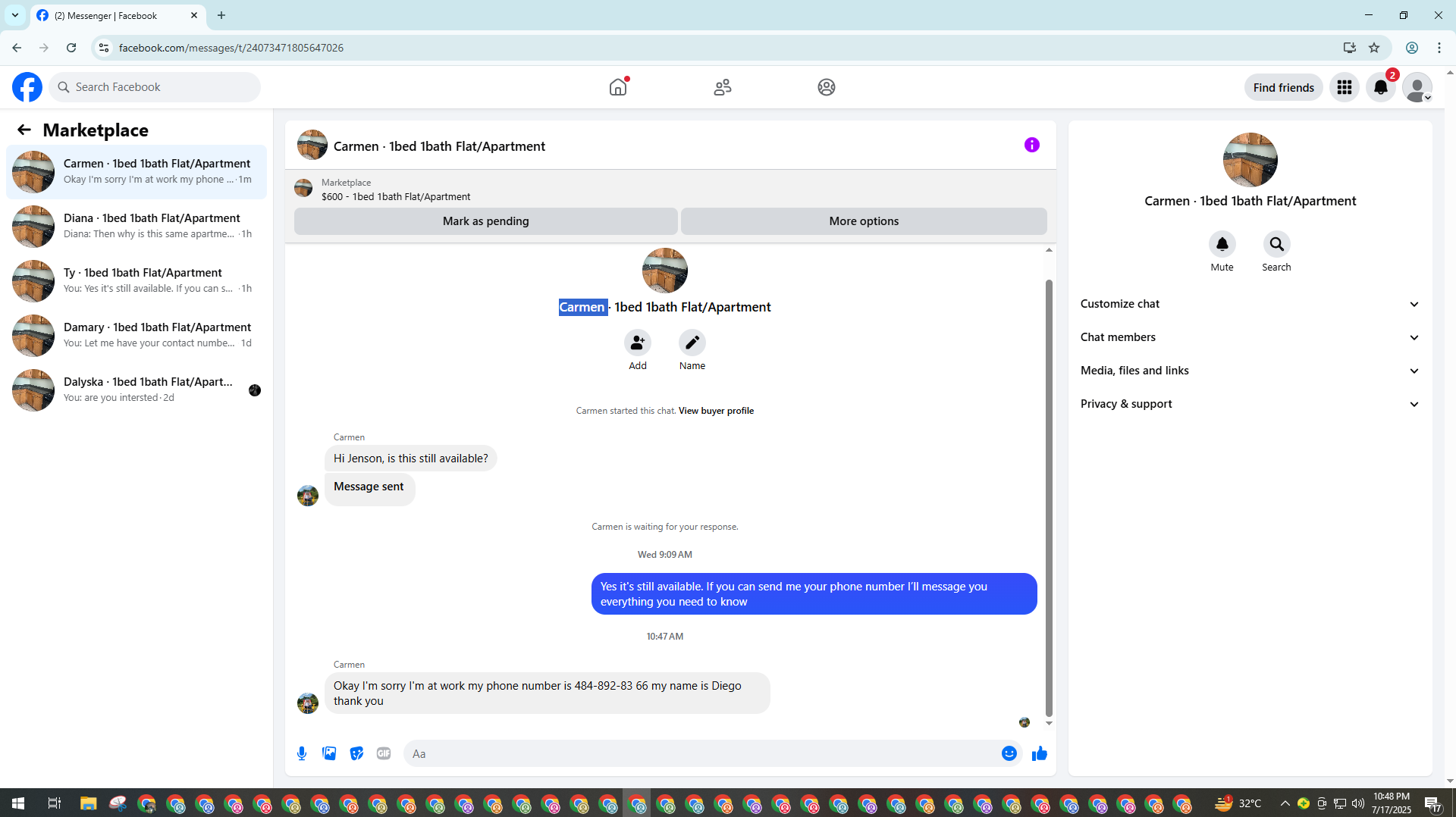Open Windows Start menu
Image resolution: width=1456 pixels, height=817 pixels.
coord(18,803)
